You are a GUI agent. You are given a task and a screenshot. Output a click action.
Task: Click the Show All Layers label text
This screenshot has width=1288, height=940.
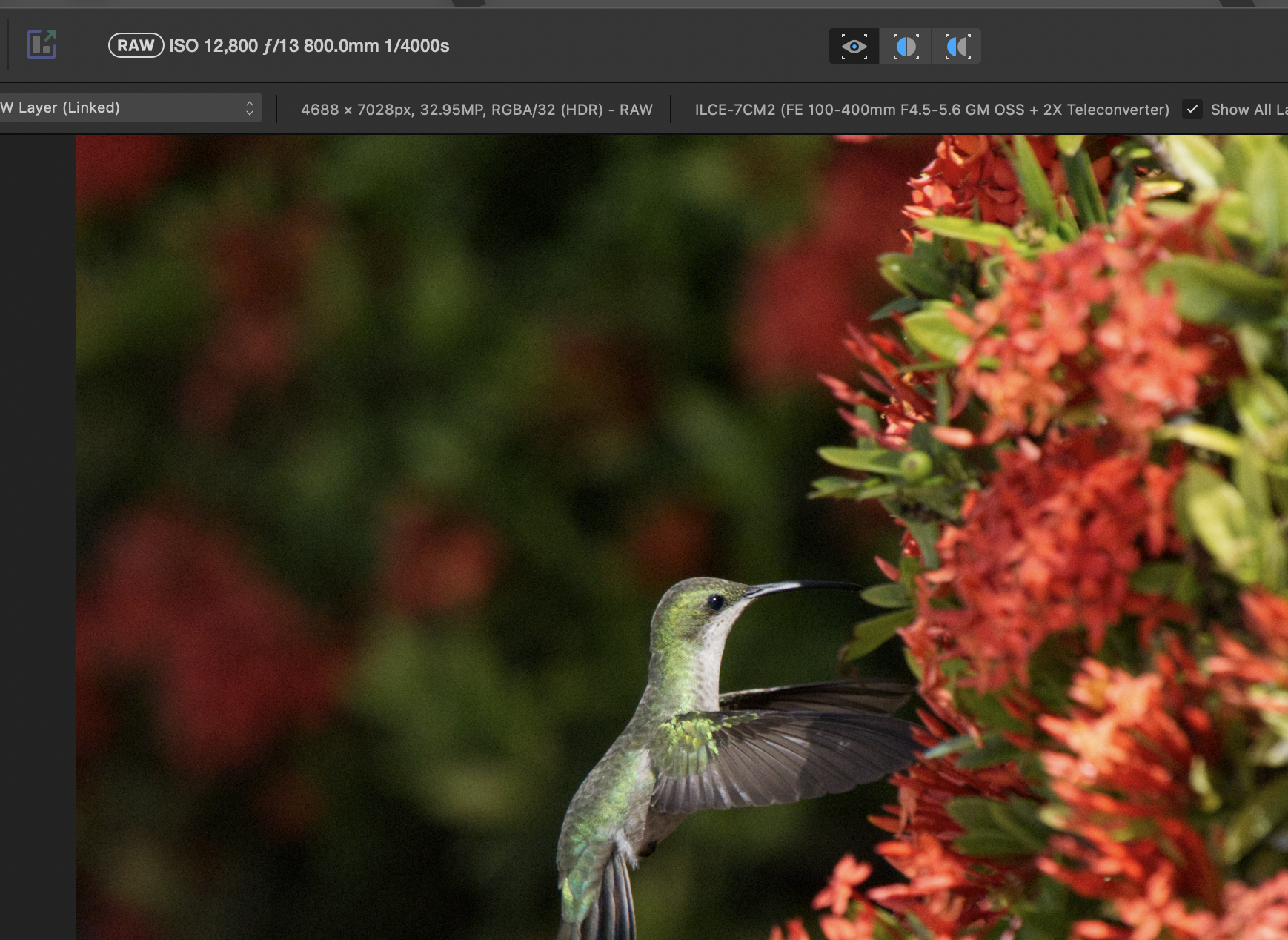coord(1248,110)
